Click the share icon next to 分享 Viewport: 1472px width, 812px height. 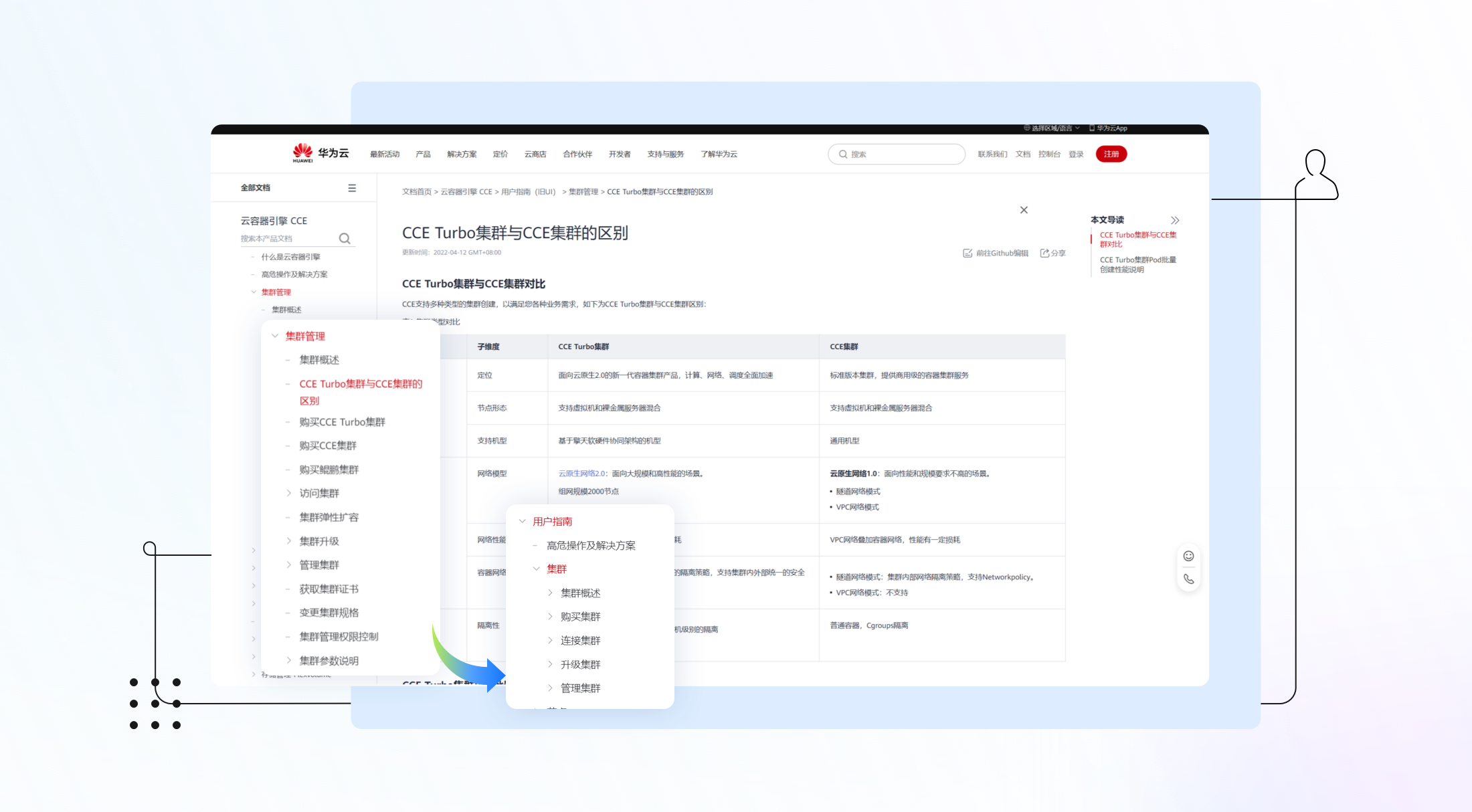point(1044,253)
